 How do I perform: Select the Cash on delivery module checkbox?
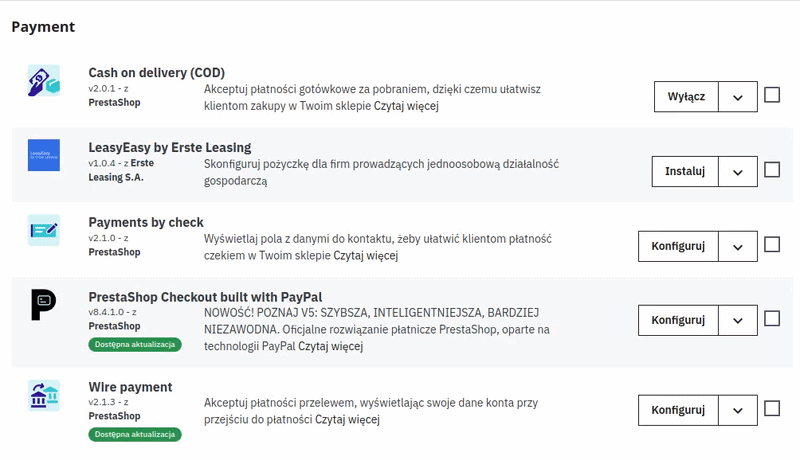click(772, 95)
